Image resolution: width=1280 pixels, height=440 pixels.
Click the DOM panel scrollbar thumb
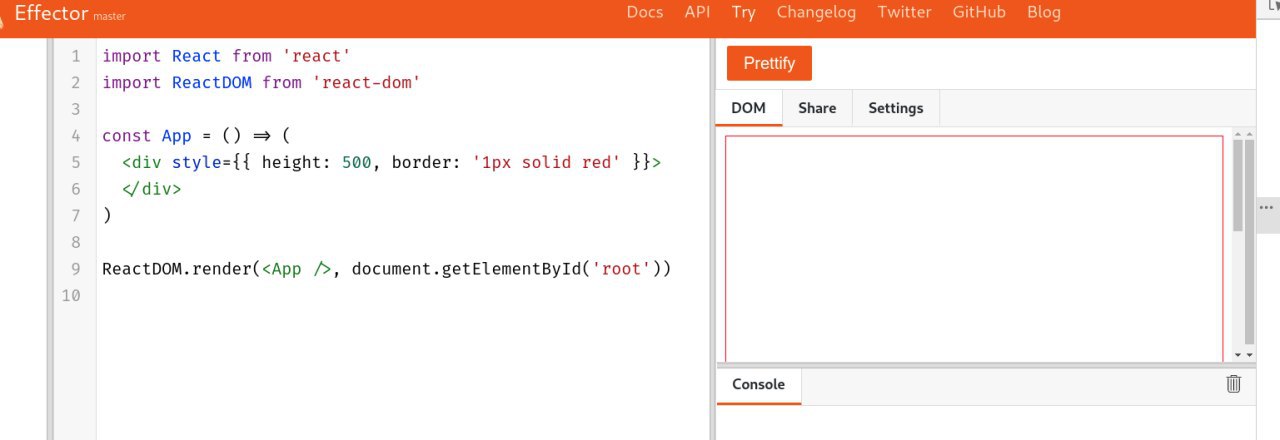pyautogui.click(x=1238, y=186)
